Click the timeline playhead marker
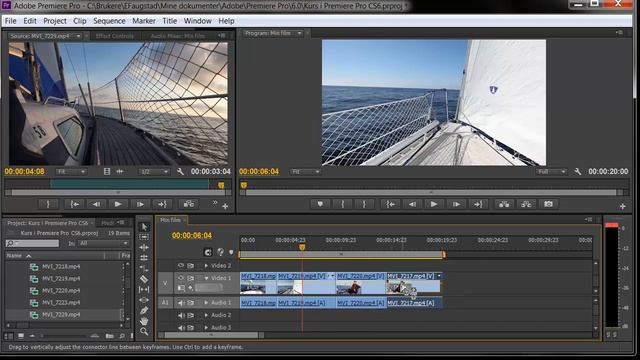640x360 pixels. (x=302, y=247)
